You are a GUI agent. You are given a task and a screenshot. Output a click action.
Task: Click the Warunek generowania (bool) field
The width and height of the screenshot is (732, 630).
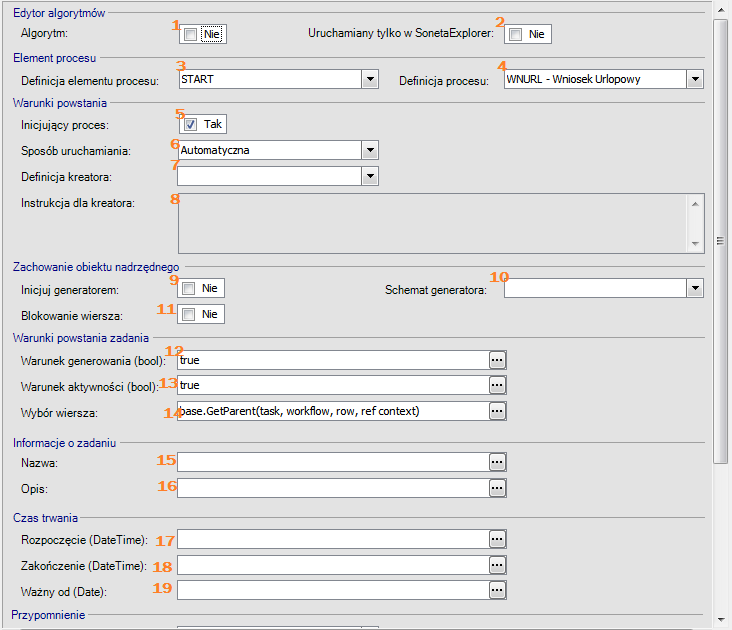pos(333,360)
